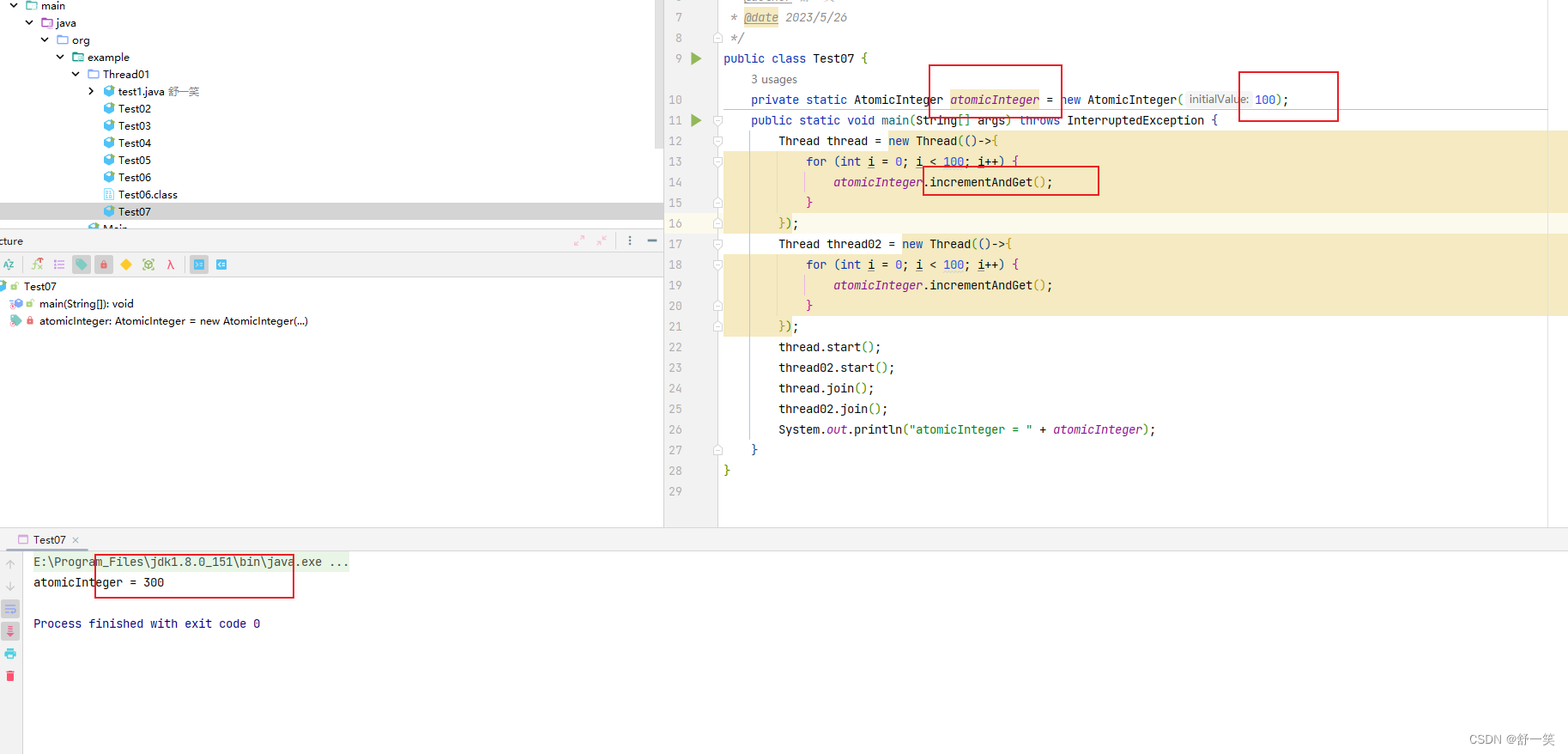Viewport: 1568px width, 754px height.
Task: Fold the comment block end at line 8
Action: (x=717, y=38)
